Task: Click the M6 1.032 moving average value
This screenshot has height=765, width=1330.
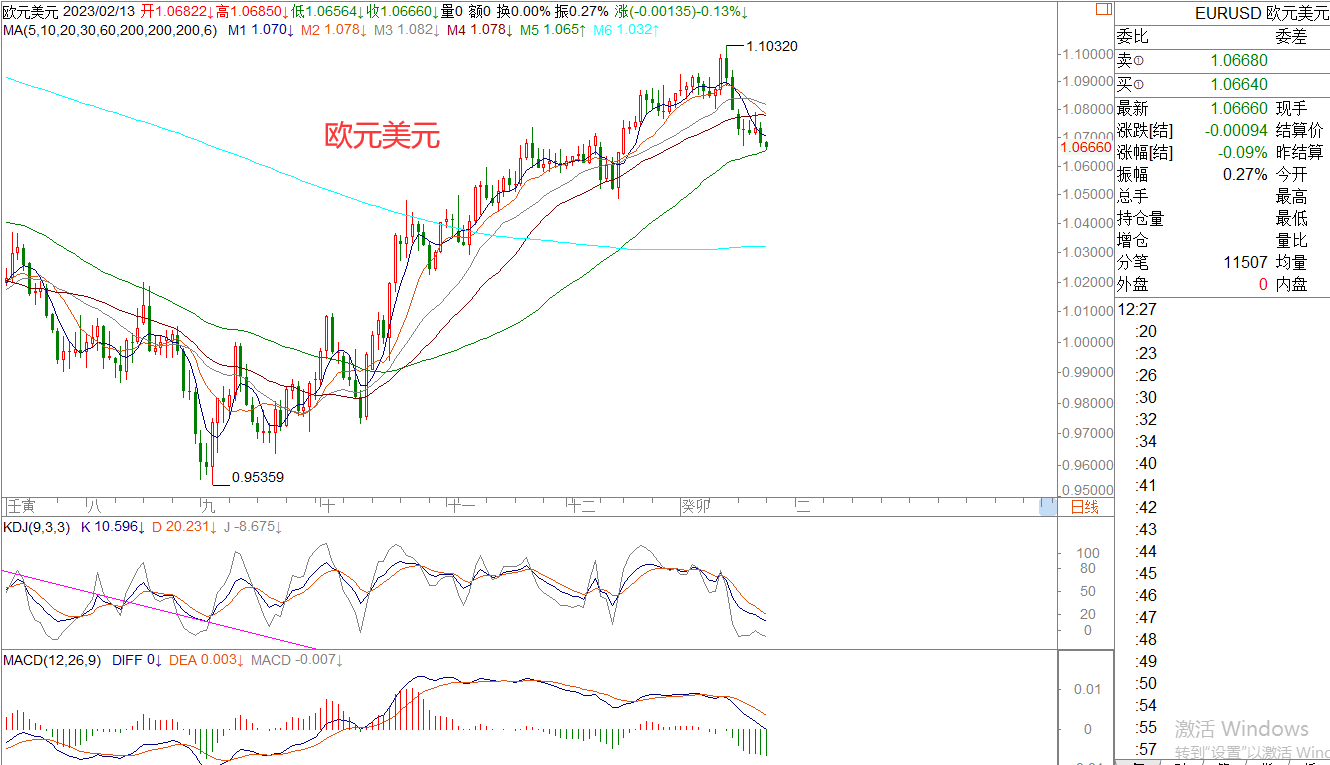Action: (x=626, y=30)
